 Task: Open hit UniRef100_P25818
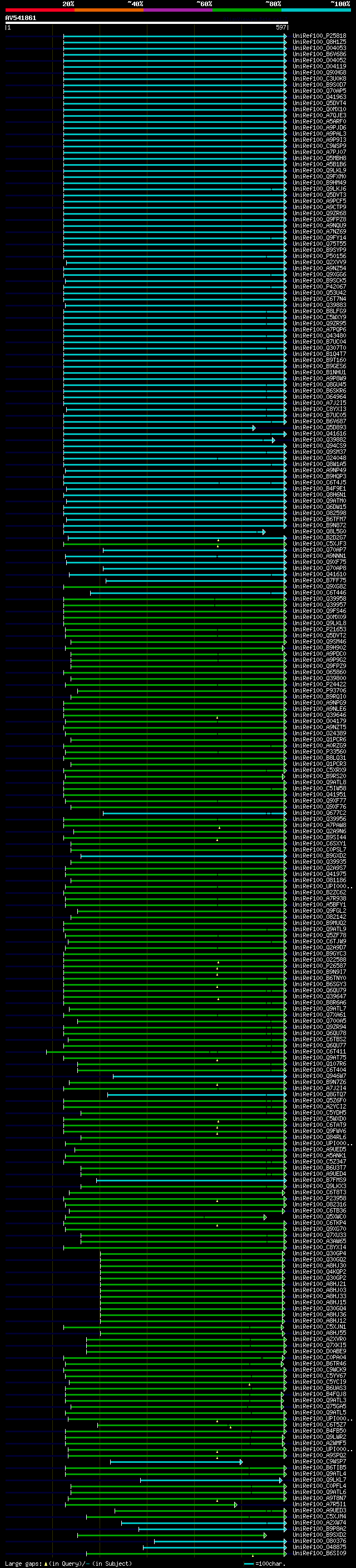[319, 36]
